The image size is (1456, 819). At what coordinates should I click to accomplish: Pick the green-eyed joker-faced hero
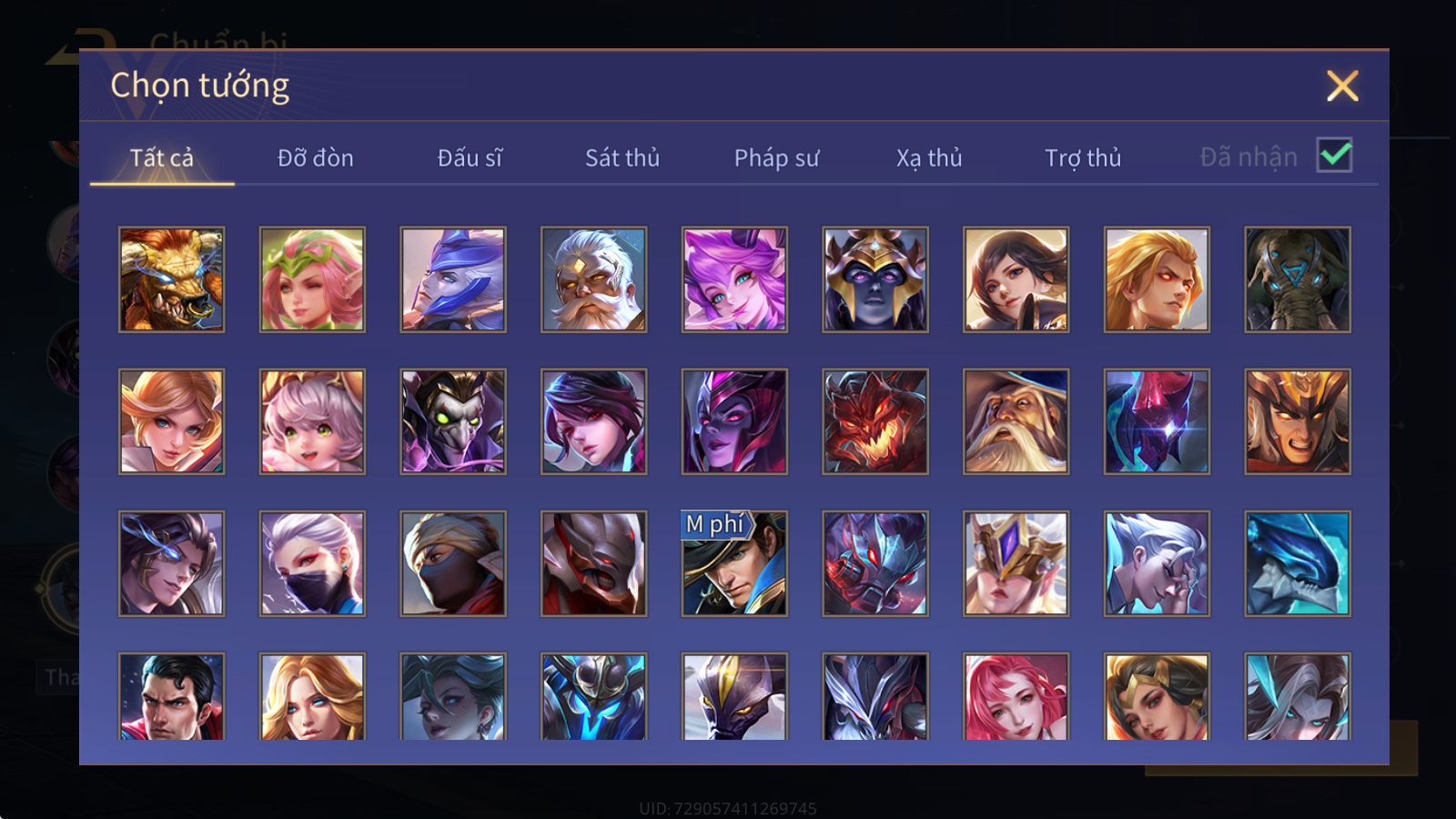[x=453, y=421]
